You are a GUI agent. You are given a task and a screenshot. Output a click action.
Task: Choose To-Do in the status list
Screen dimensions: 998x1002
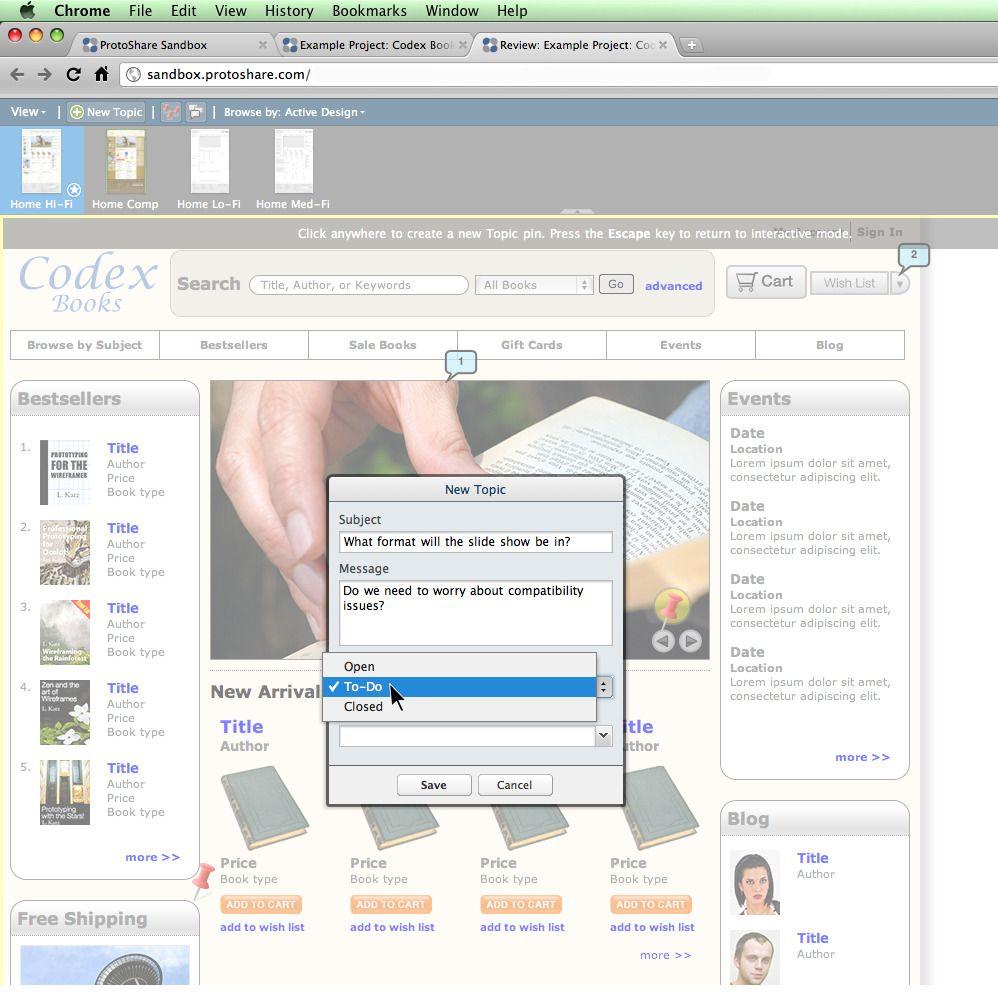[363, 687]
